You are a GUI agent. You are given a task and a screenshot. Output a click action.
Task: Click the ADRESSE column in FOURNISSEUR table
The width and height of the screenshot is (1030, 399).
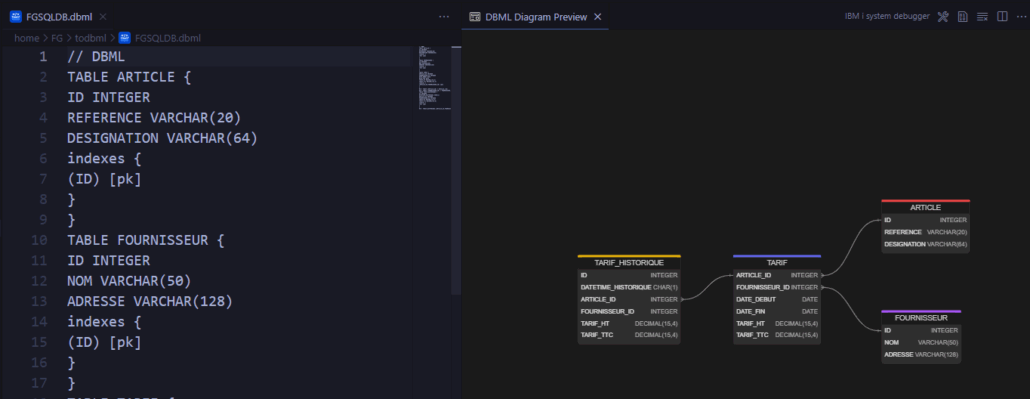point(921,354)
